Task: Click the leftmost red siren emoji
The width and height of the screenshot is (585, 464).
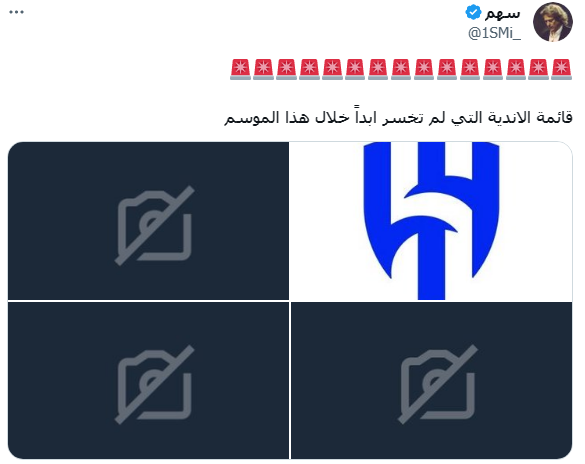Action: [x=240, y=69]
